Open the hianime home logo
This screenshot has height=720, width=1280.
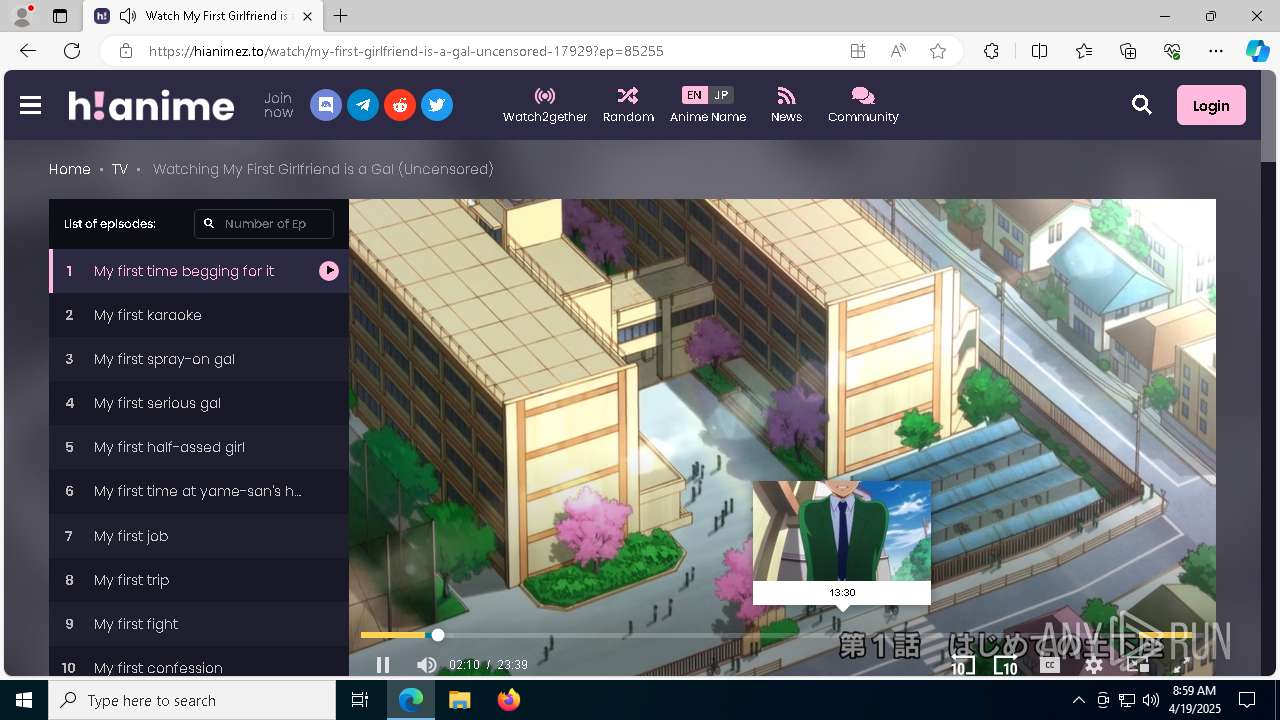point(151,105)
